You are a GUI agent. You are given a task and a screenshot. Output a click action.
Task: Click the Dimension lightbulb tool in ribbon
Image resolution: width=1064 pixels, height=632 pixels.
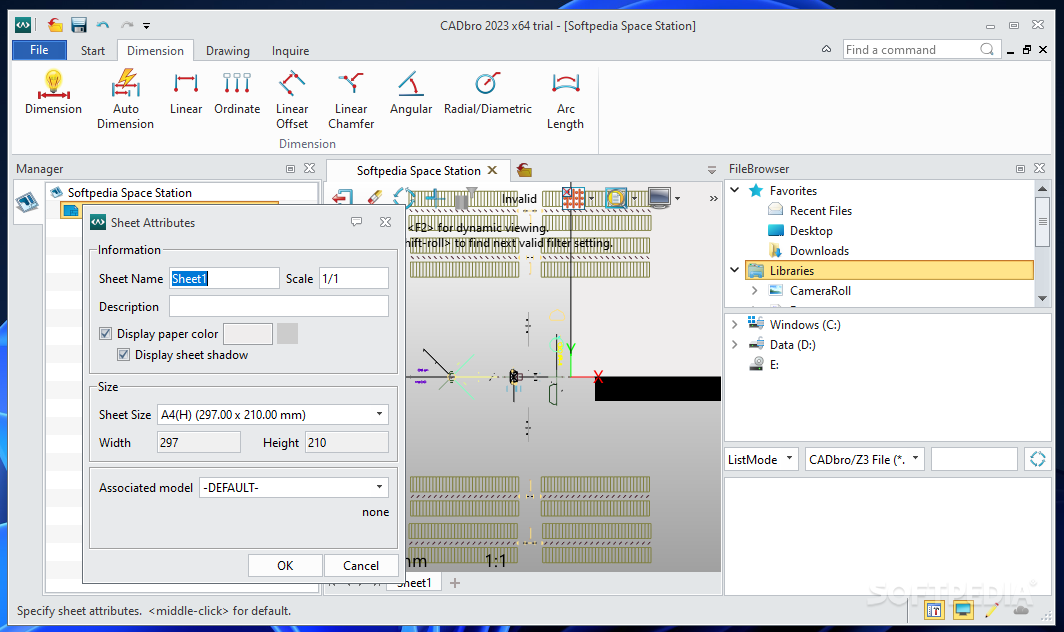point(53,92)
